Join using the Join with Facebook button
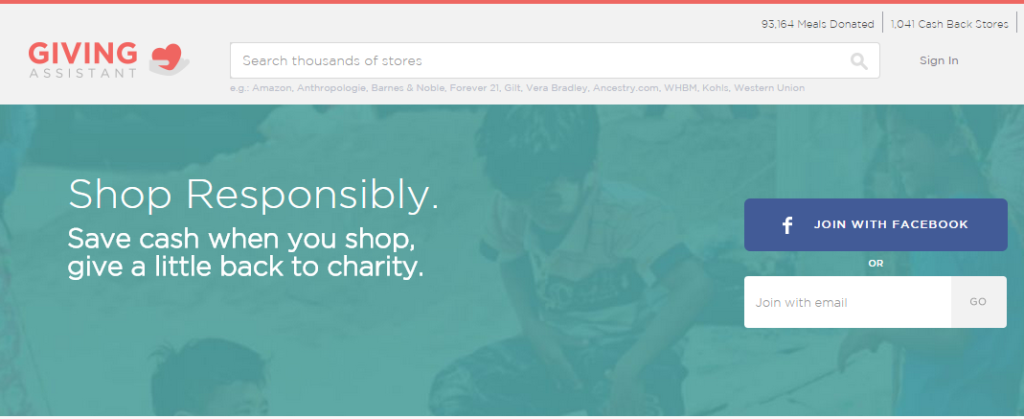Screen dimensions: 1024x419 point(875,225)
